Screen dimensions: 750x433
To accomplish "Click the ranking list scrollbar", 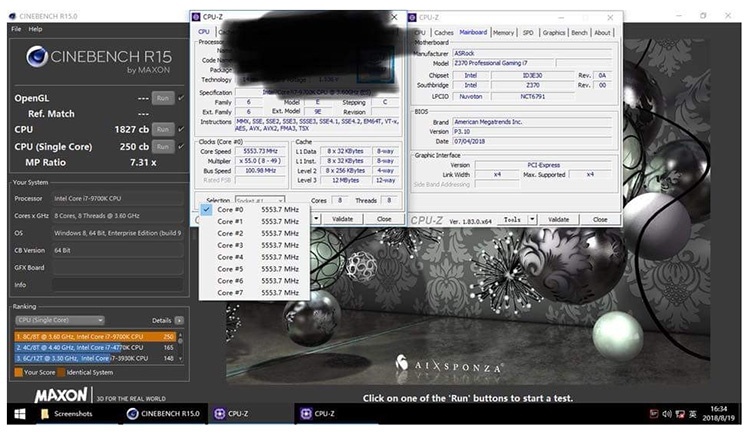I will pyautogui.click(x=180, y=347).
